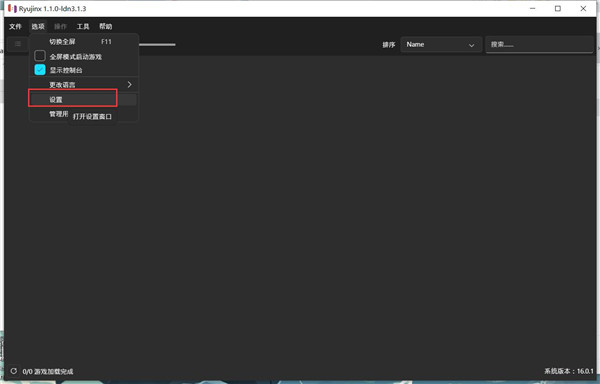Click the 搜索 search field

tap(539, 44)
